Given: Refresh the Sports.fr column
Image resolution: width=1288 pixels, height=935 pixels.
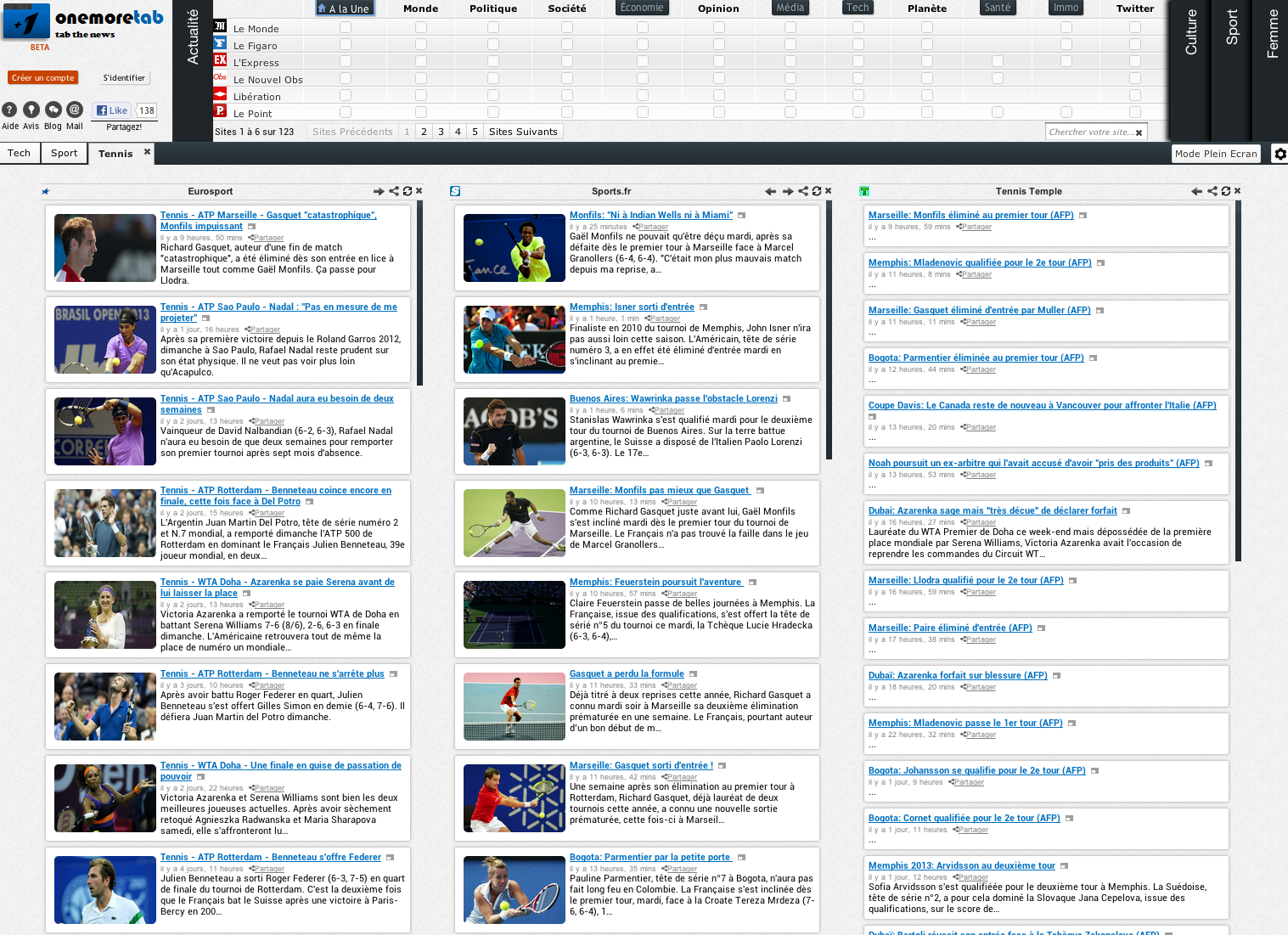Looking at the screenshot, I should point(817,191).
